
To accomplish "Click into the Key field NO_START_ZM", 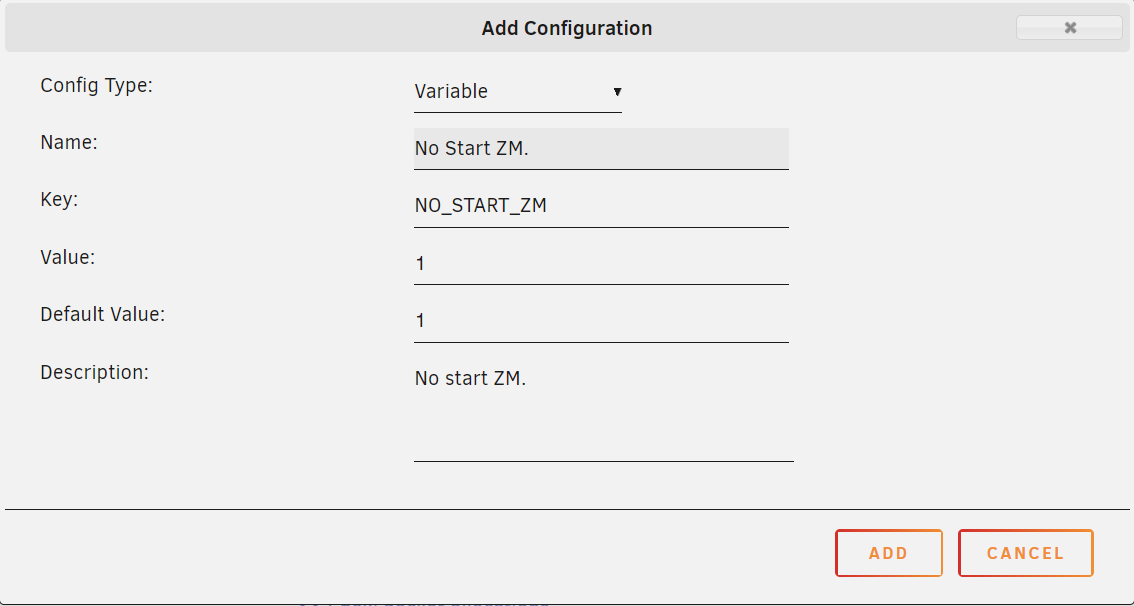I will 601,206.
